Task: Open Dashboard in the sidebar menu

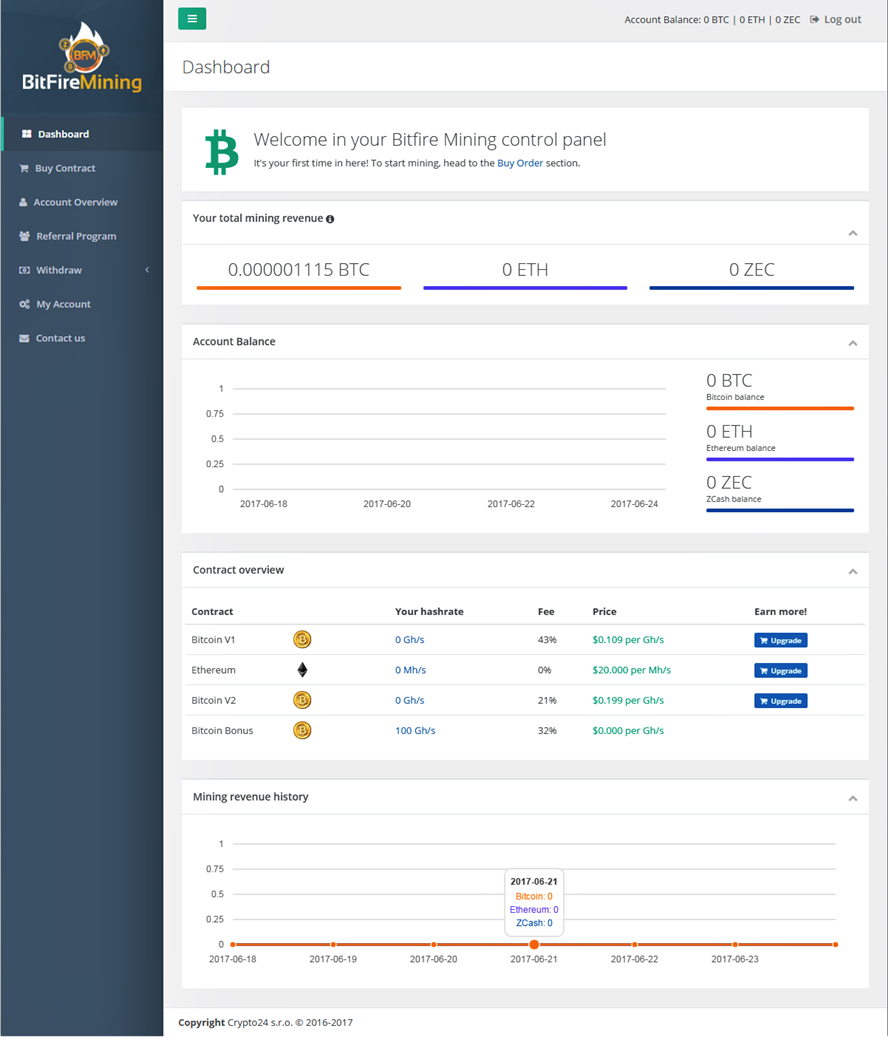Action: 82,134
